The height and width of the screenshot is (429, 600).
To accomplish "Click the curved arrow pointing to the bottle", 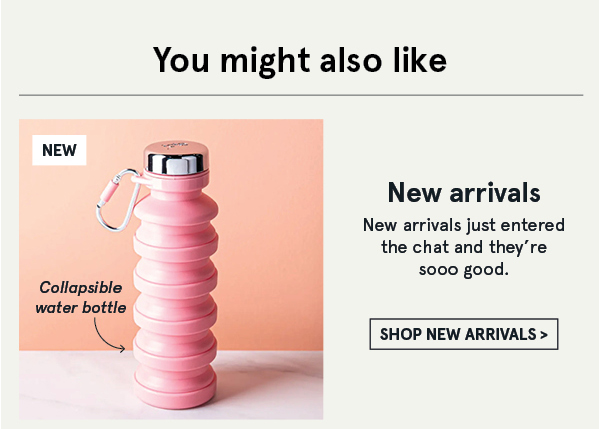I will [x=109, y=335].
